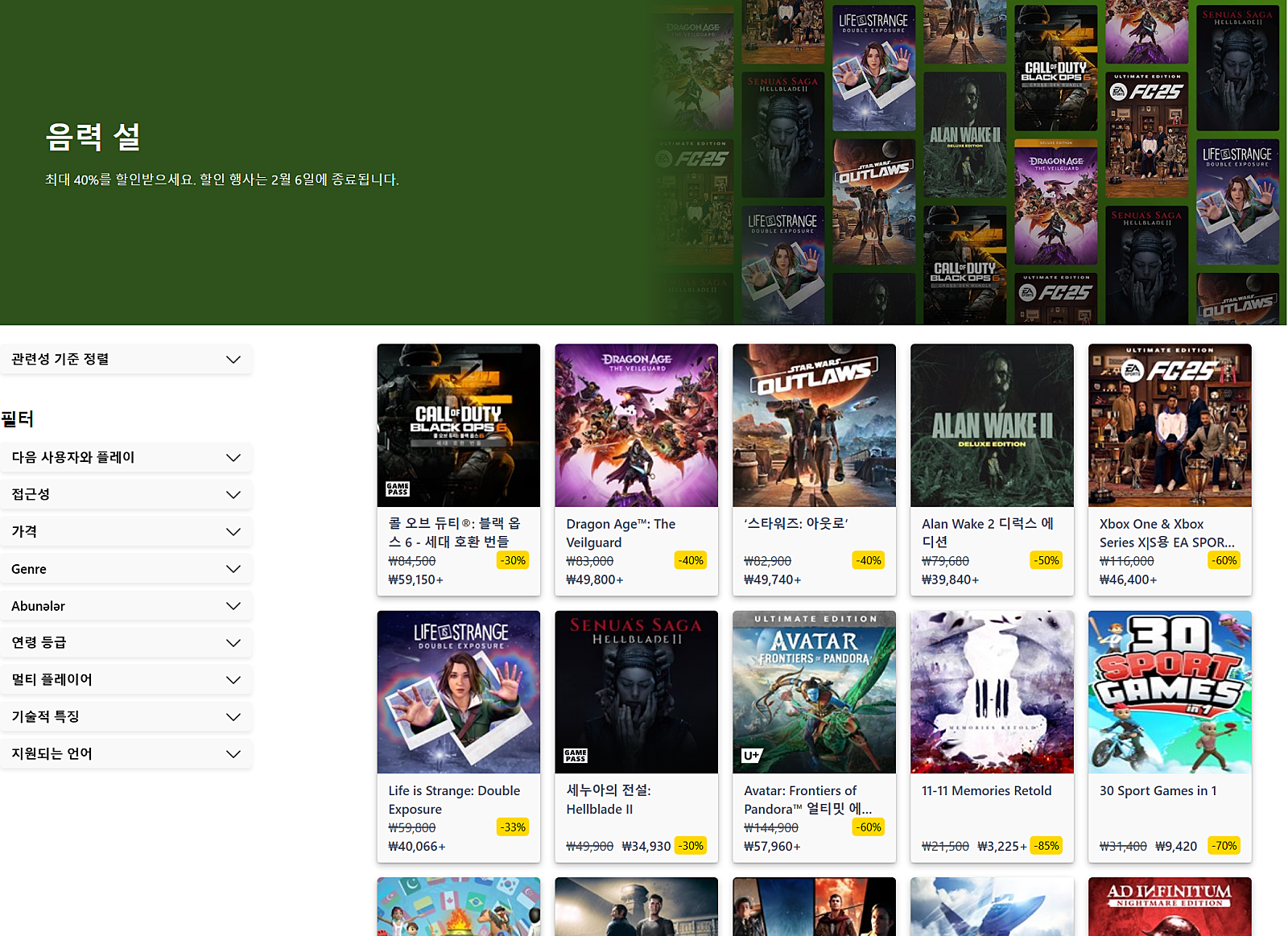Open Alan Wake II Deluxe cover image
The height and width of the screenshot is (936, 1288).
coord(993,426)
